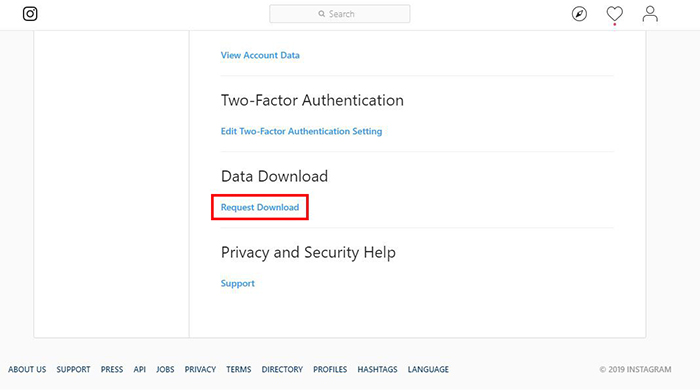Open the Privacy footer link
The width and height of the screenshot is (700, 390).
coord(200,369)
